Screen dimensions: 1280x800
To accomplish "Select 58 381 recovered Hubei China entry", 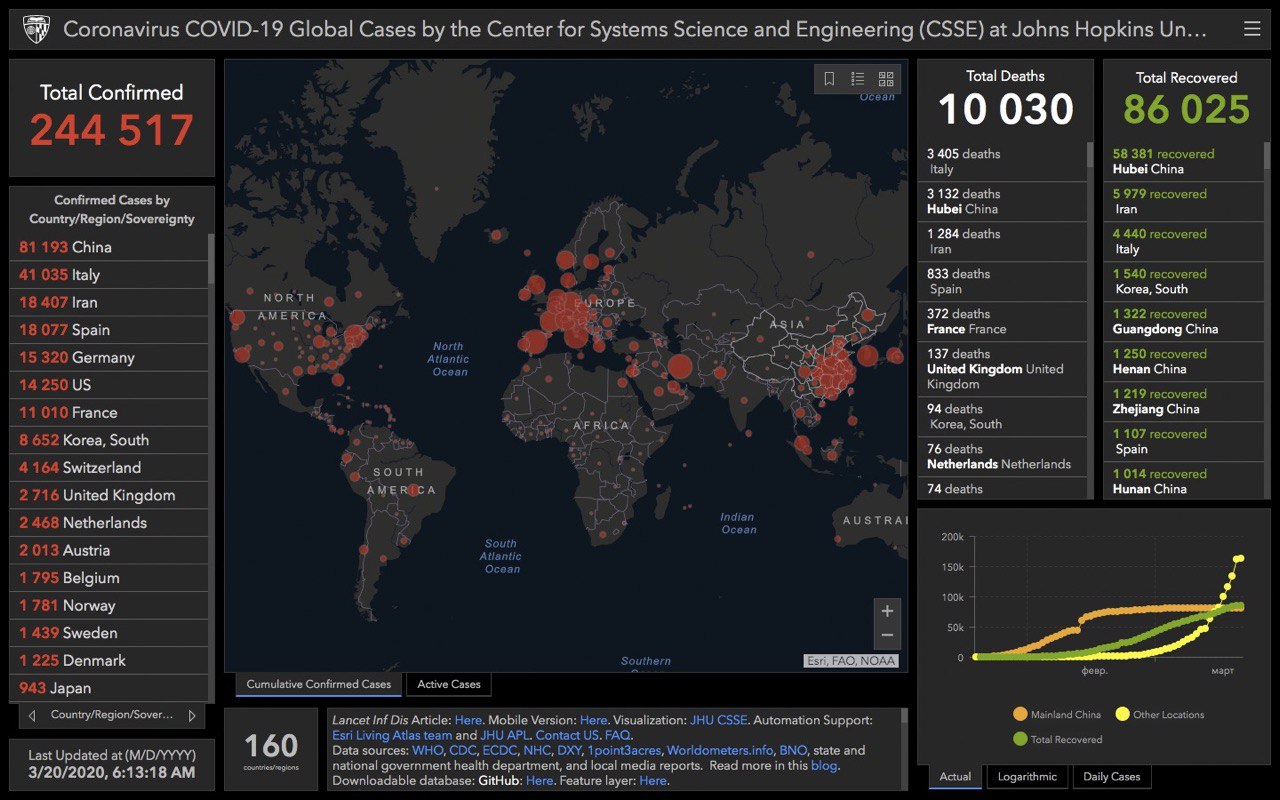I will click(1184, 161).
